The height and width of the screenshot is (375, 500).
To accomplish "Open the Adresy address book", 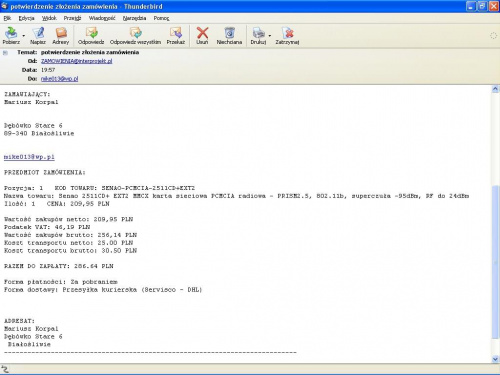I will pyautogui.click(x=61, y=36).
